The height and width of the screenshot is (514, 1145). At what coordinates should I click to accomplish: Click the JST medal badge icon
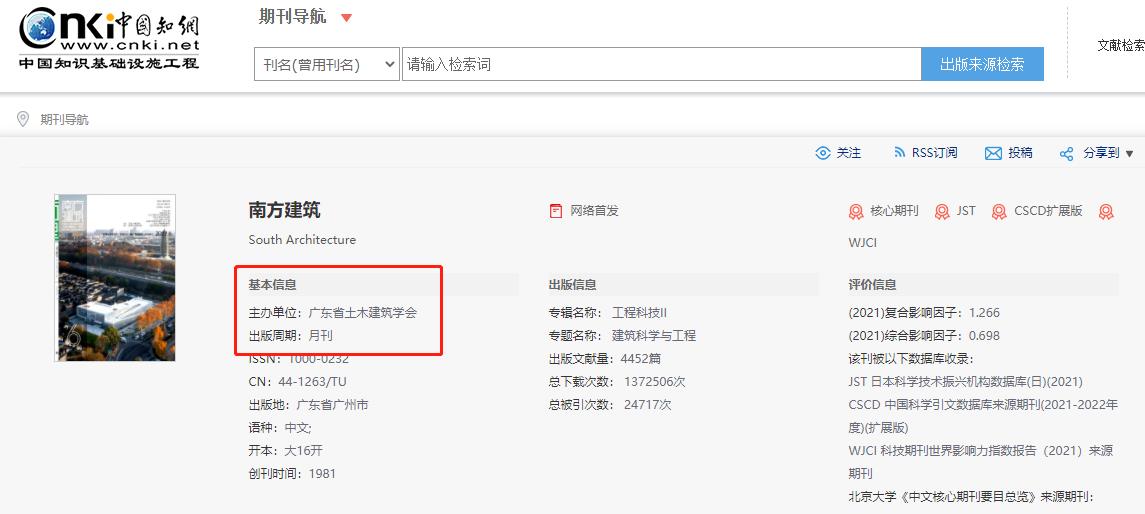pyautogui.click(x=942, y=211)
